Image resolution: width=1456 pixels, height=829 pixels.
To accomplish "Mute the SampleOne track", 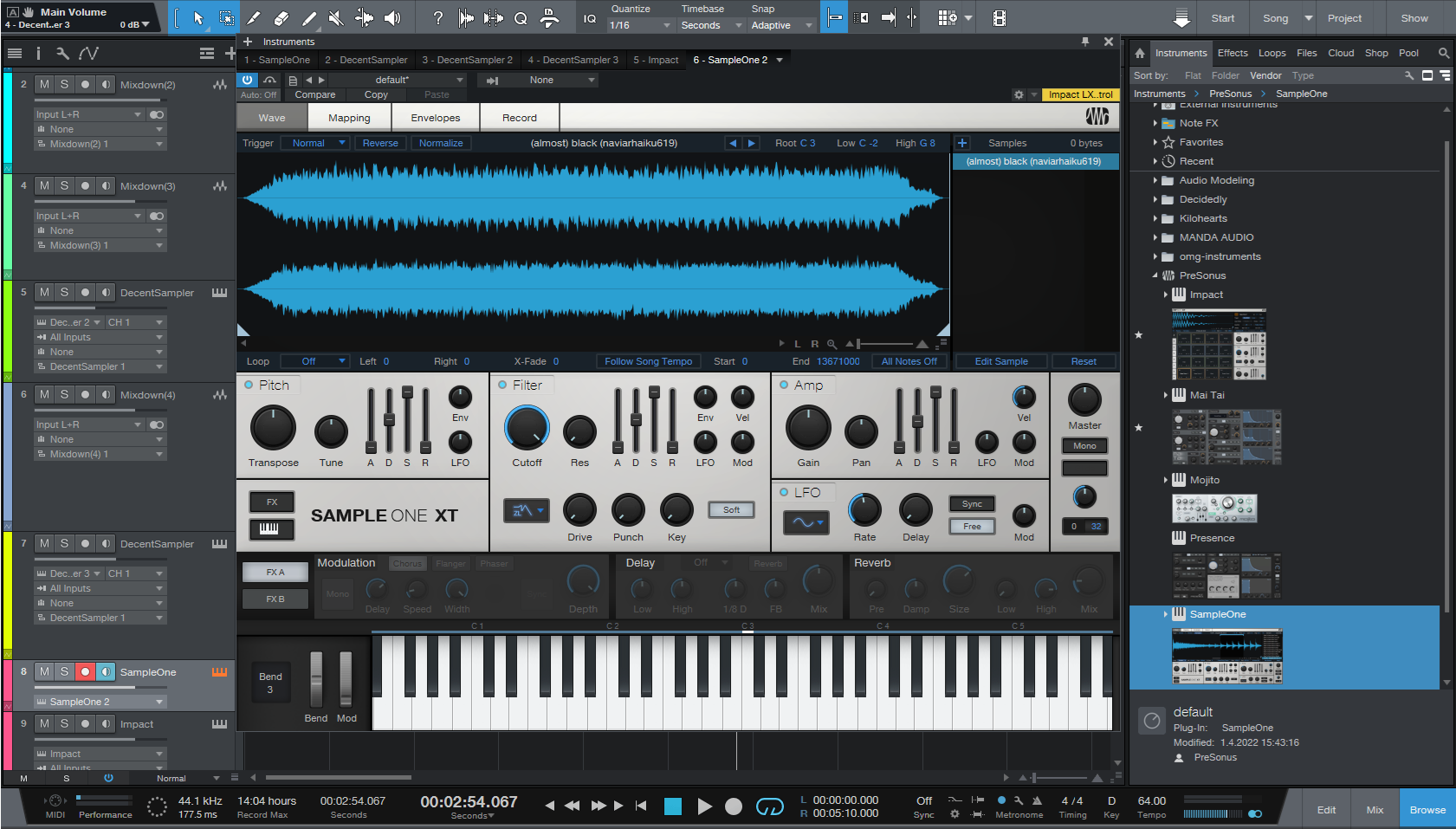I will (43, 671).
